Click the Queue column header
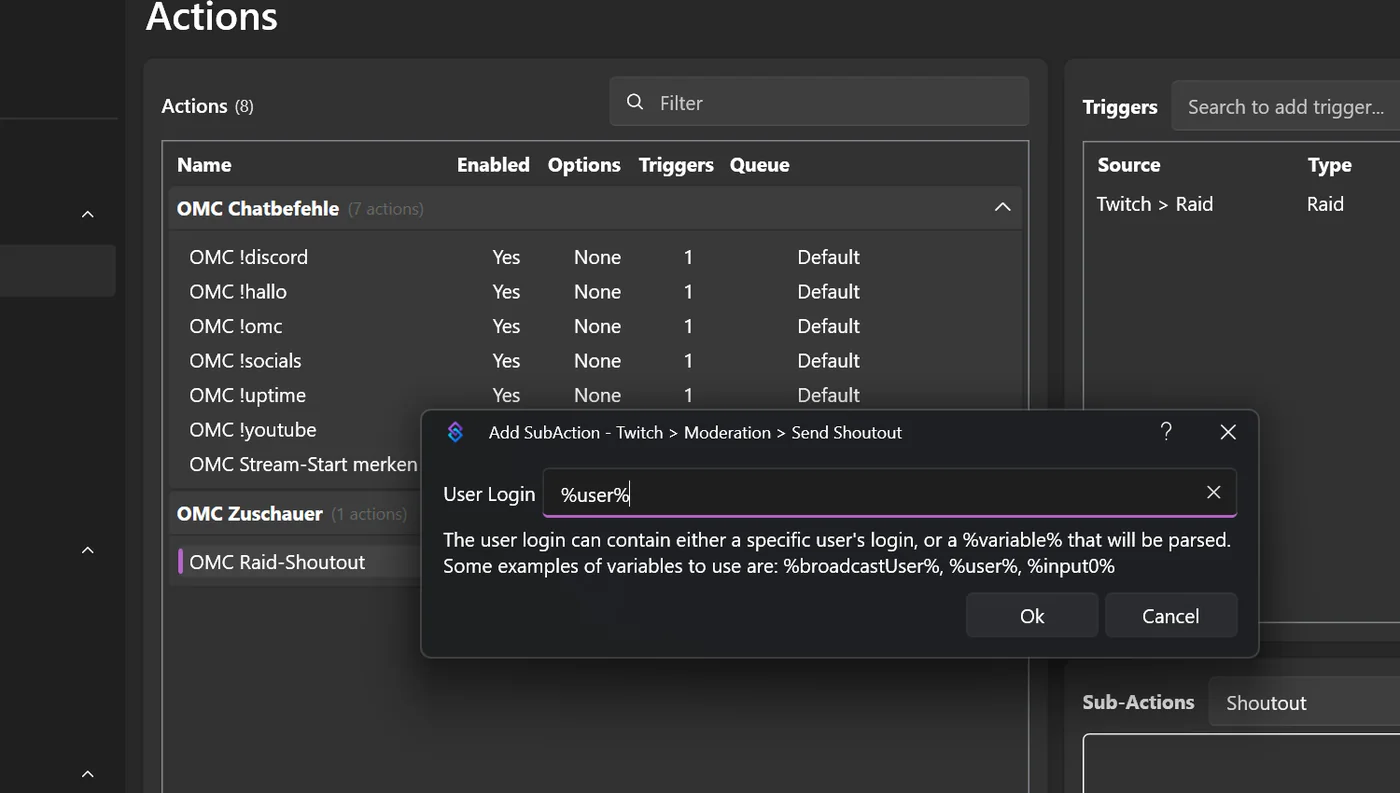The width and height of the screenshot is (1400, 793). point(760,165)
